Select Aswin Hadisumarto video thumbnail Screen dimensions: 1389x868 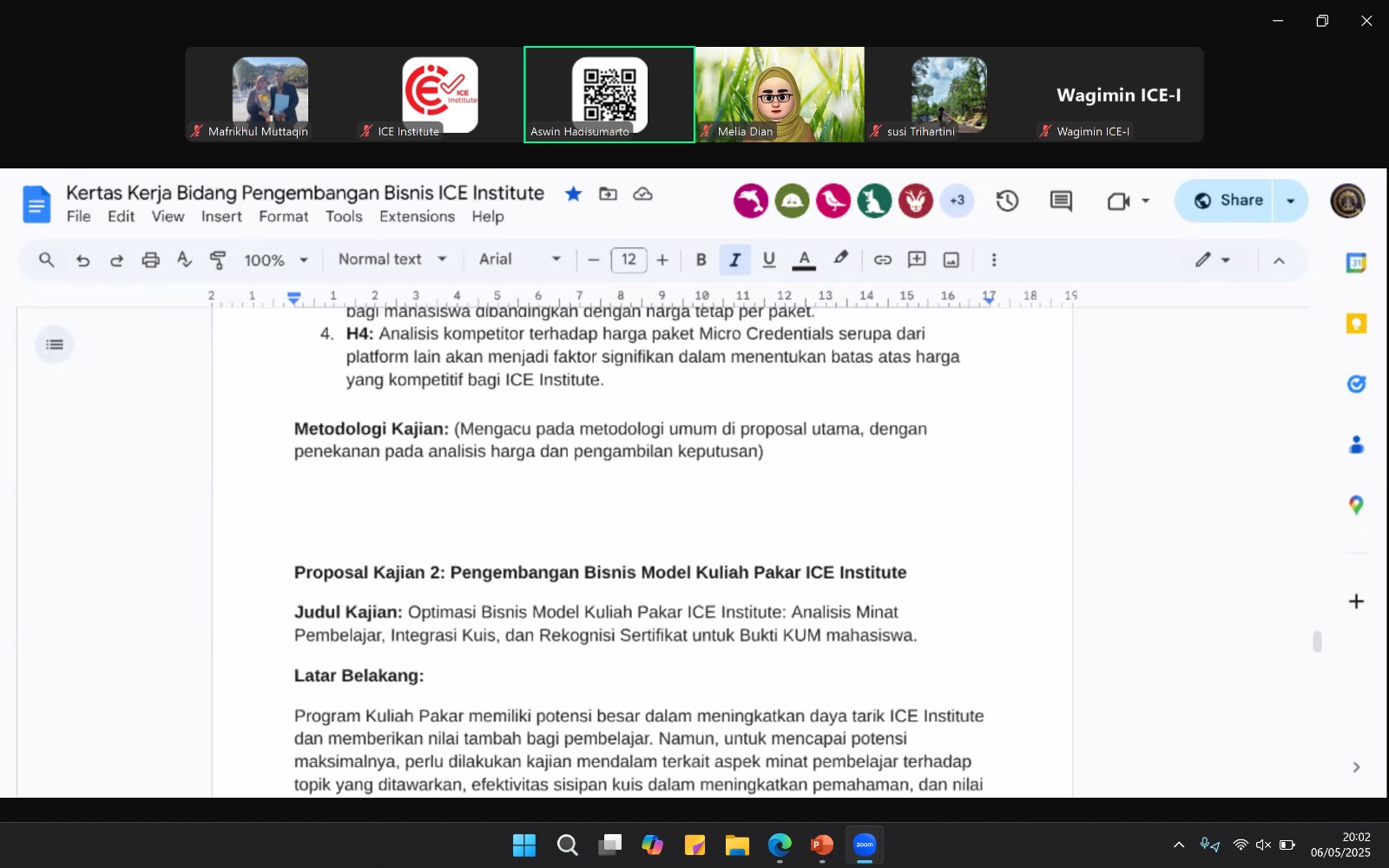pos(609,95)
